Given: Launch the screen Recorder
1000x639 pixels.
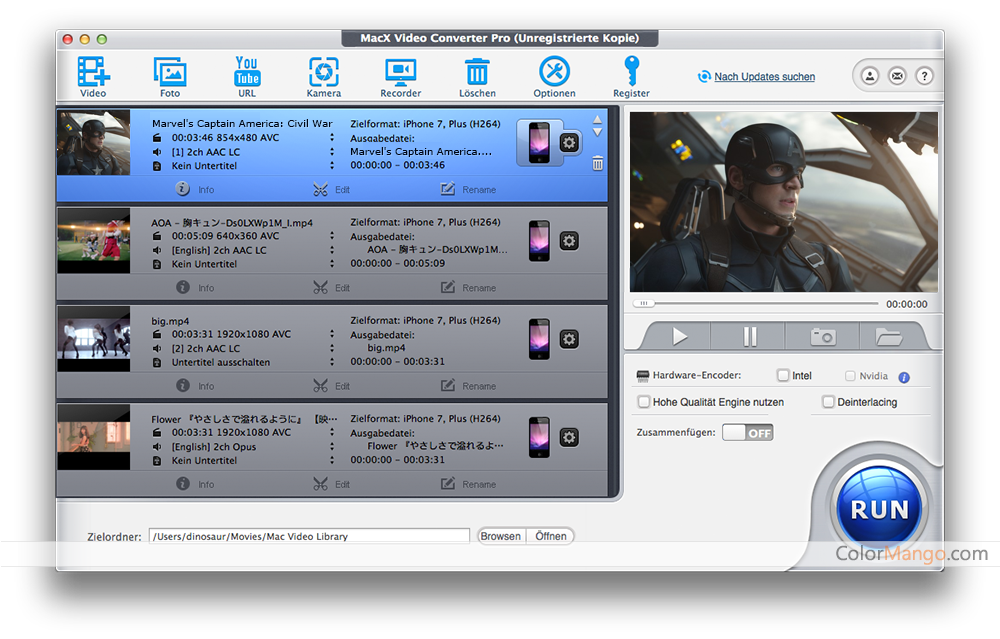Looking at the screenshot, I should pos(401,77).
